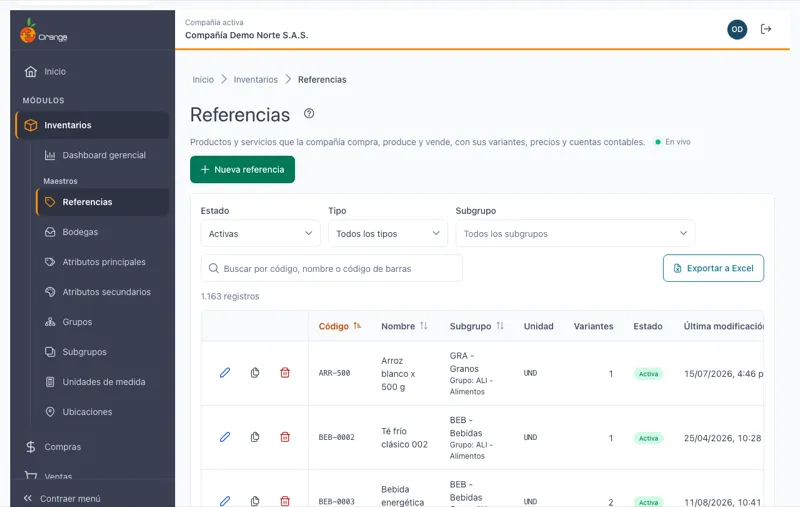Click the name Té frío clásico 002
800x507 pixels.
[x=405, y=438]
